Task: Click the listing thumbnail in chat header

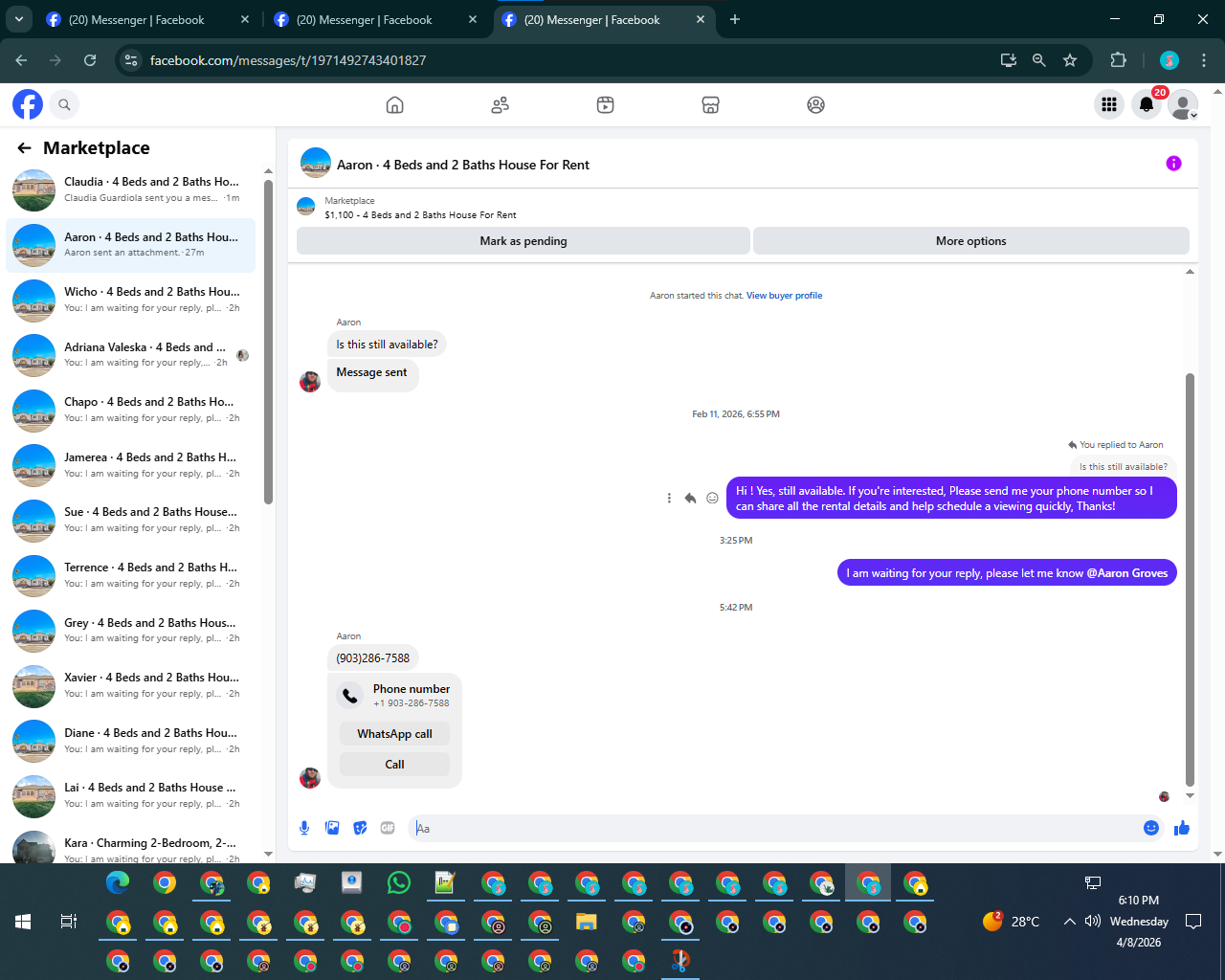Action: coord(316,164)
